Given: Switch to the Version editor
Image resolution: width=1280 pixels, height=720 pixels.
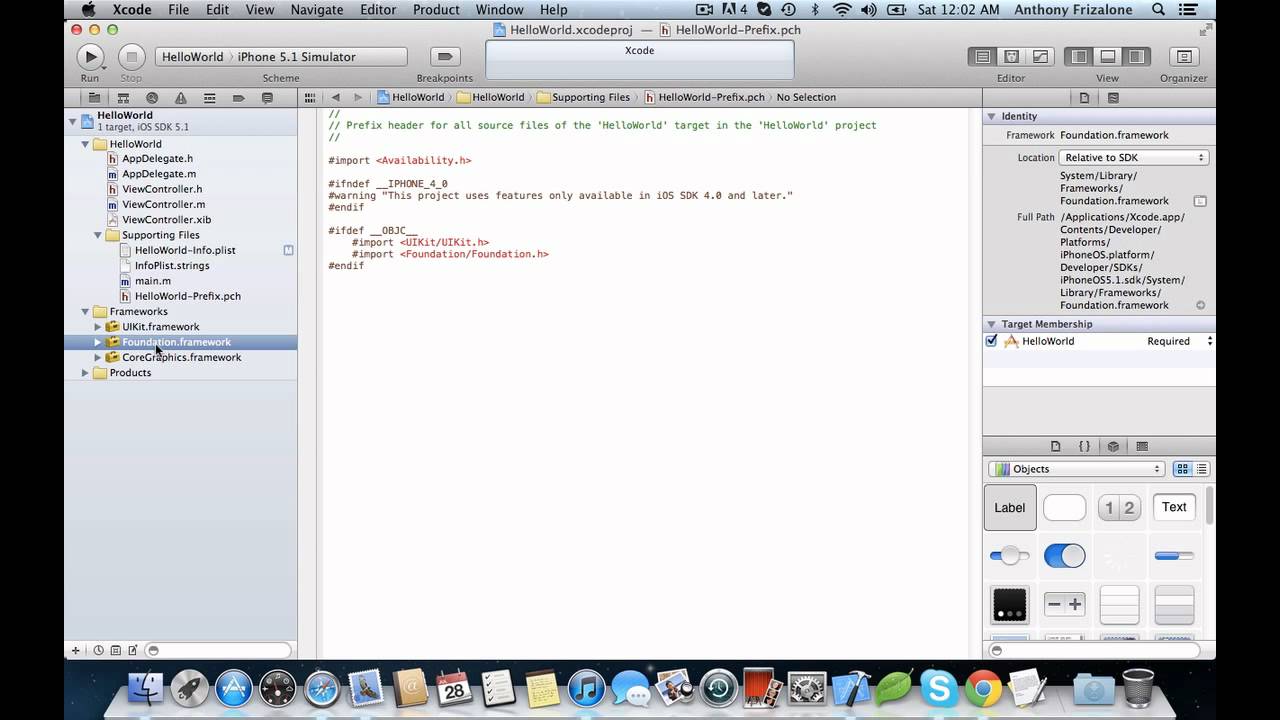Looking at the screenshot, I should pos(1040,57).
